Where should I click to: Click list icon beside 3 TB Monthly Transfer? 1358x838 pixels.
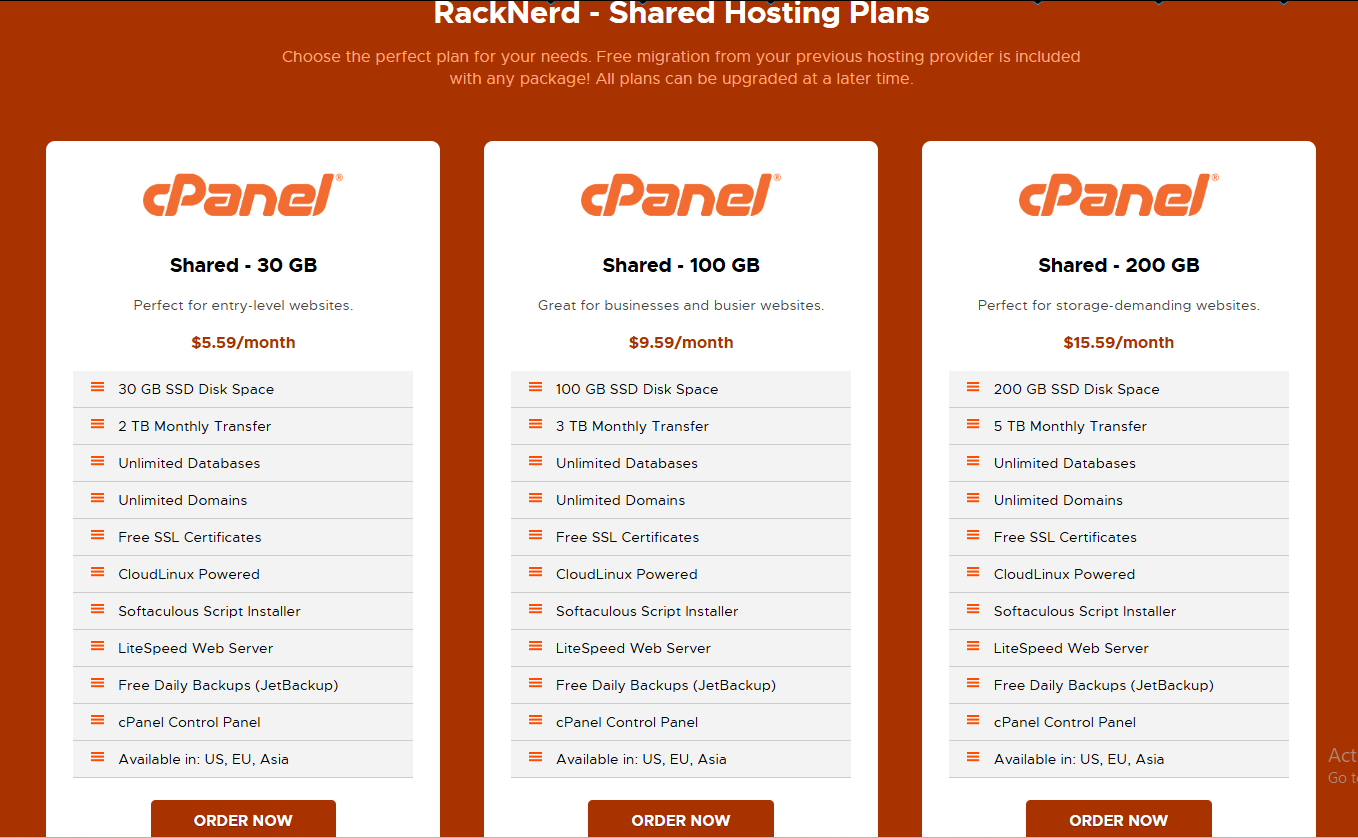click(536, 425)
